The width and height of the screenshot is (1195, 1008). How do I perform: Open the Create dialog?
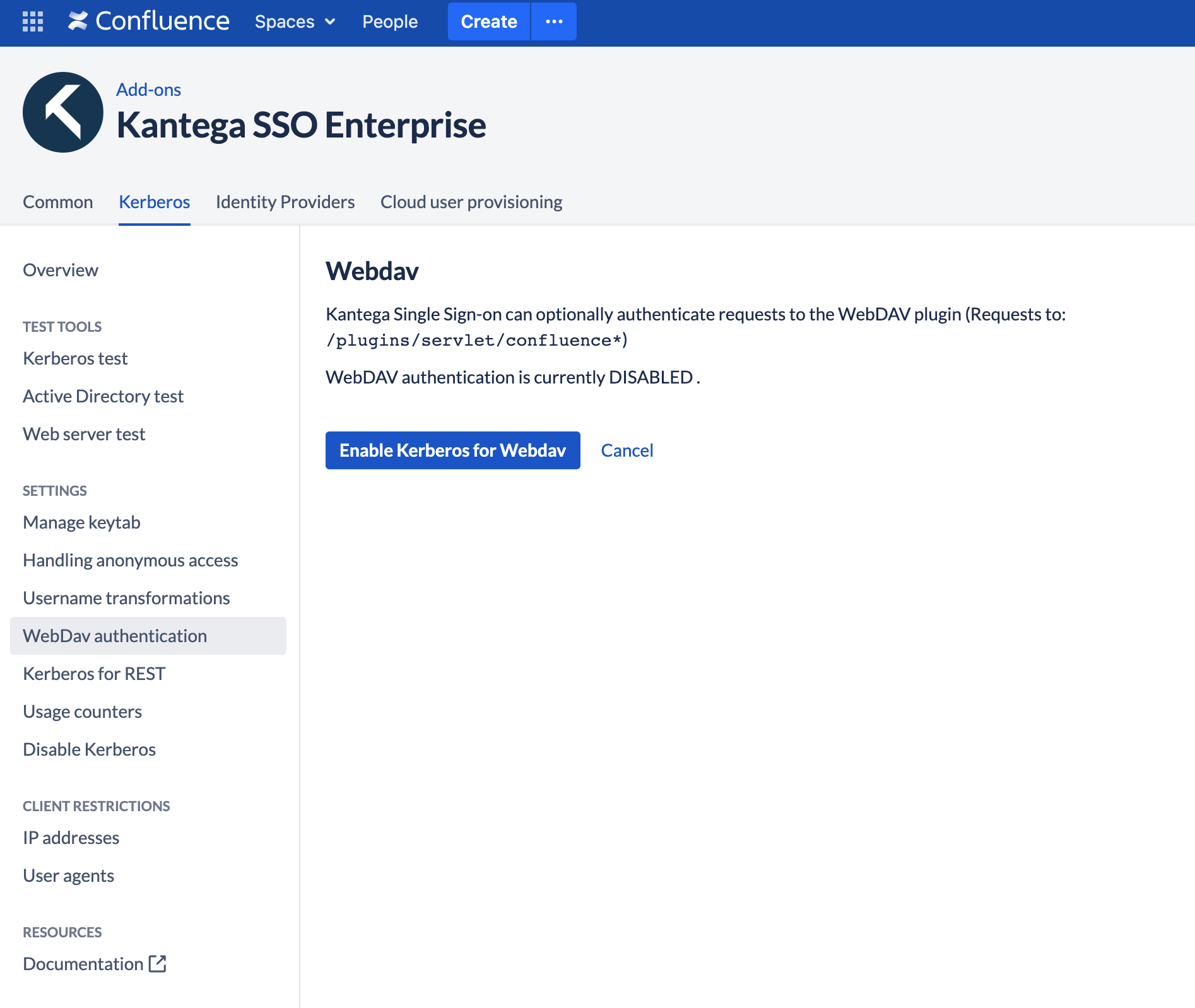[x=488, y=21]
